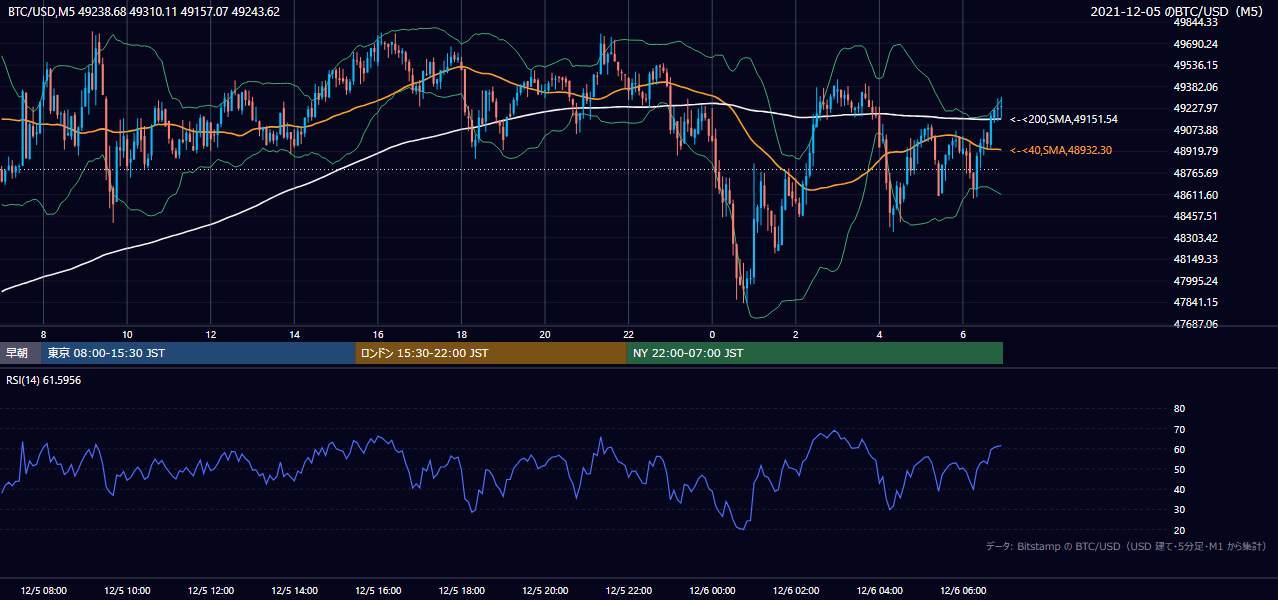Click the 49227.97 price axis label
Viewport: 1278px width, 600px height.
click(x=1194, y=108)
